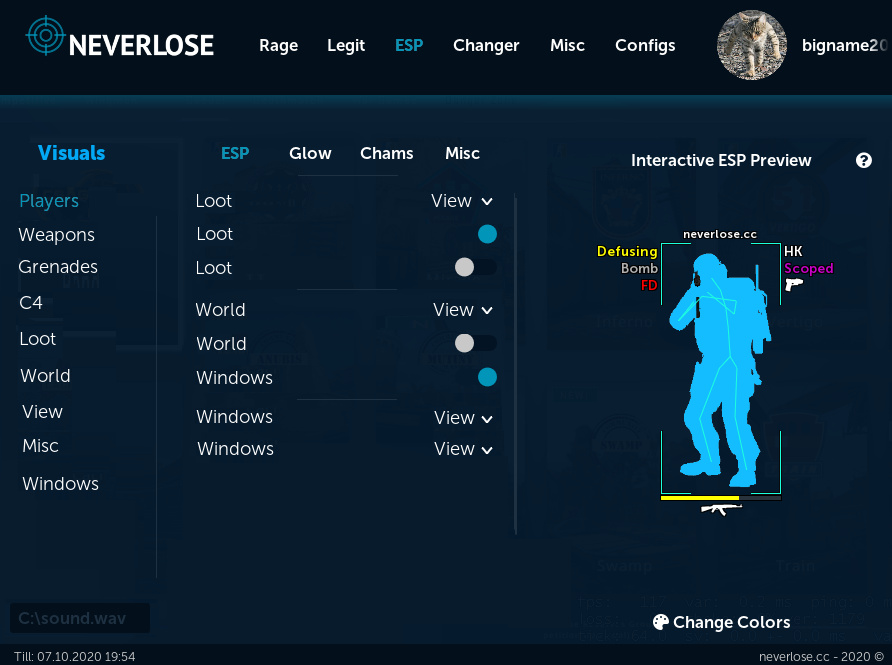Image resolution: width=892 pixels, height=665 pixels.
Task: Select the ESP sub-tab beside Glow
Action: 235,153
